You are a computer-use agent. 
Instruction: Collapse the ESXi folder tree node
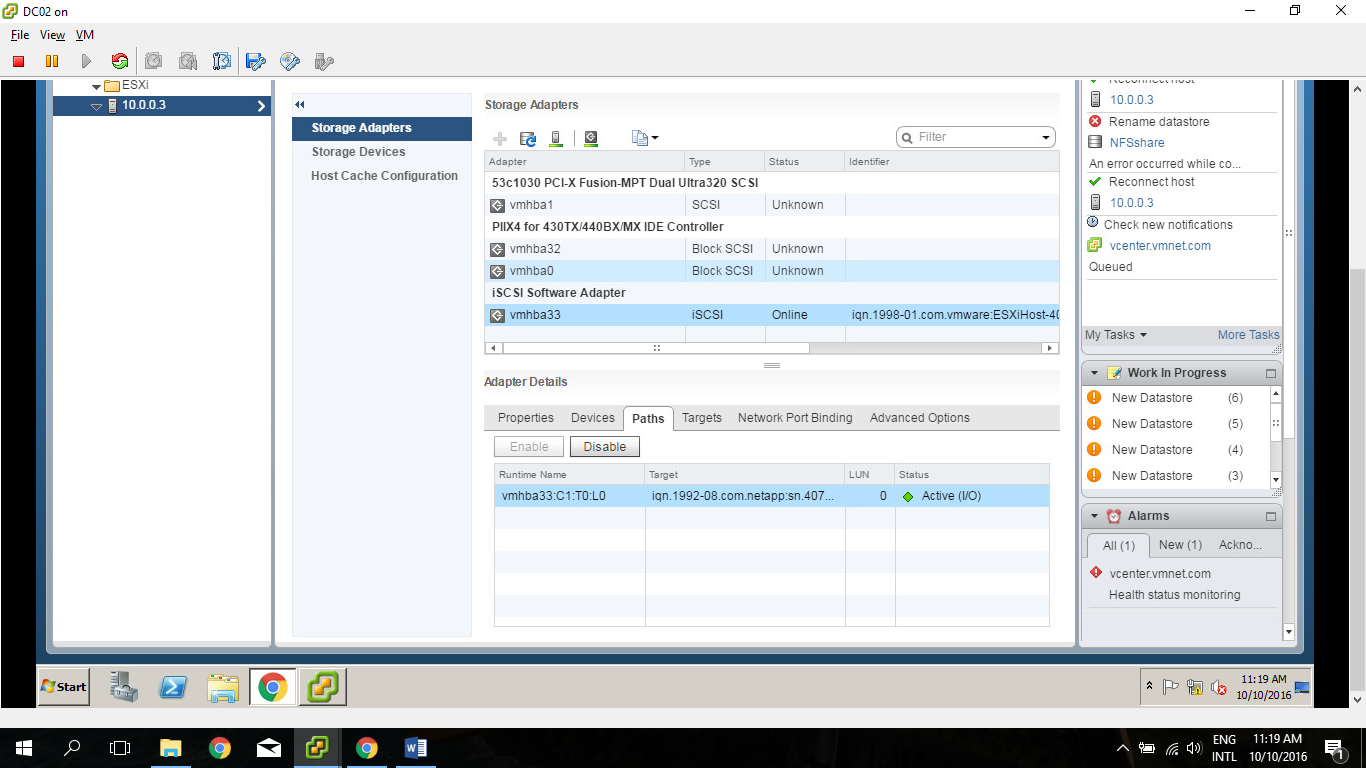coord(97,87)
